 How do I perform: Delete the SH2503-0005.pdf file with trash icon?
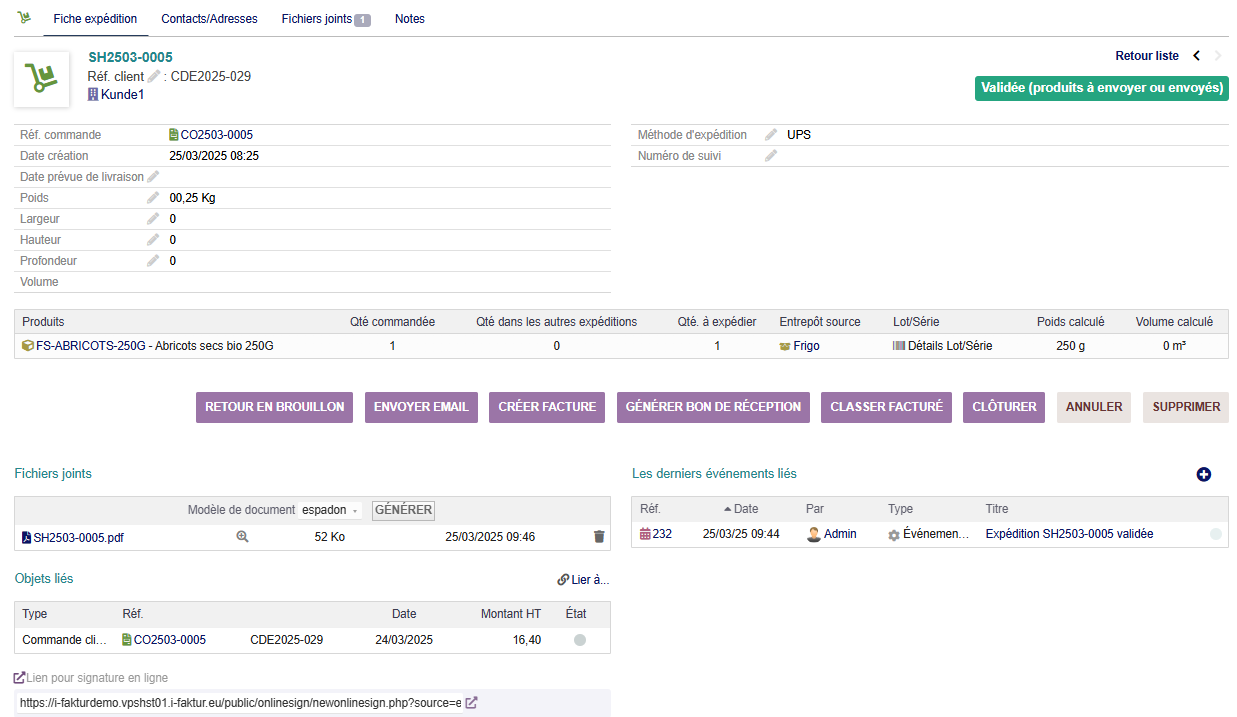[x=599, y=537]
